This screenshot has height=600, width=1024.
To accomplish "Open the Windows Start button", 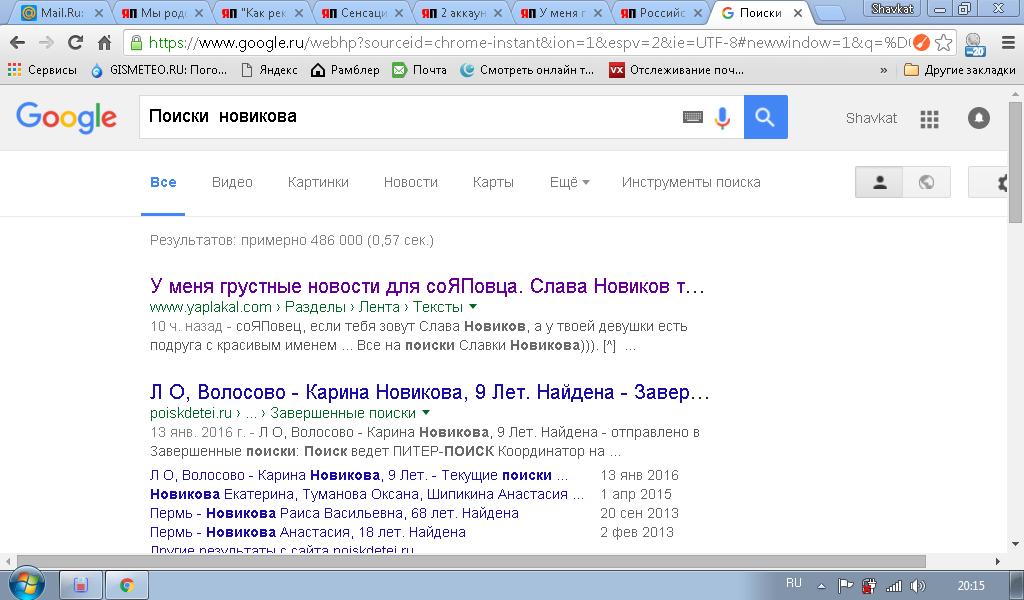I will (27, 584).
